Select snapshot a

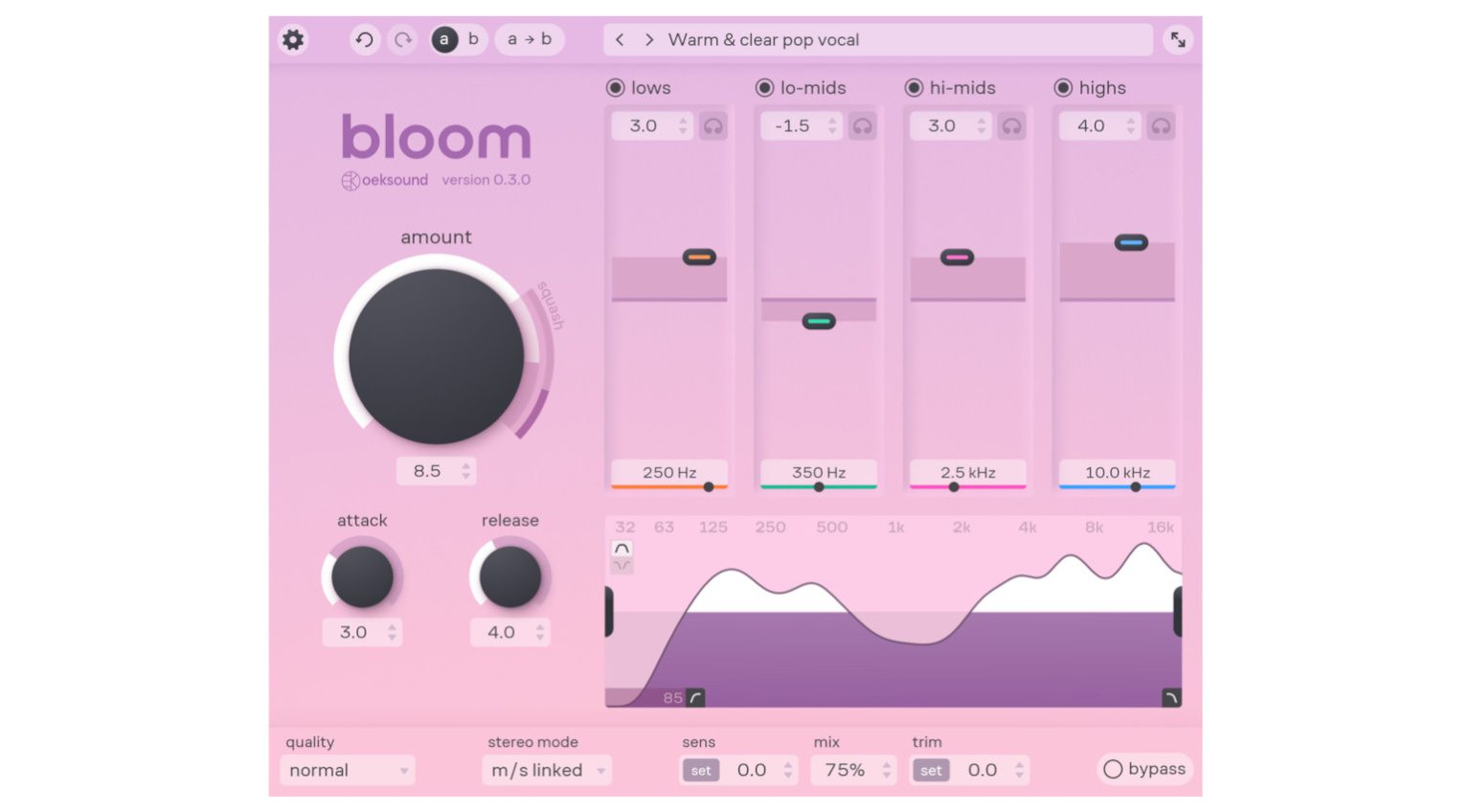[443, 39]
